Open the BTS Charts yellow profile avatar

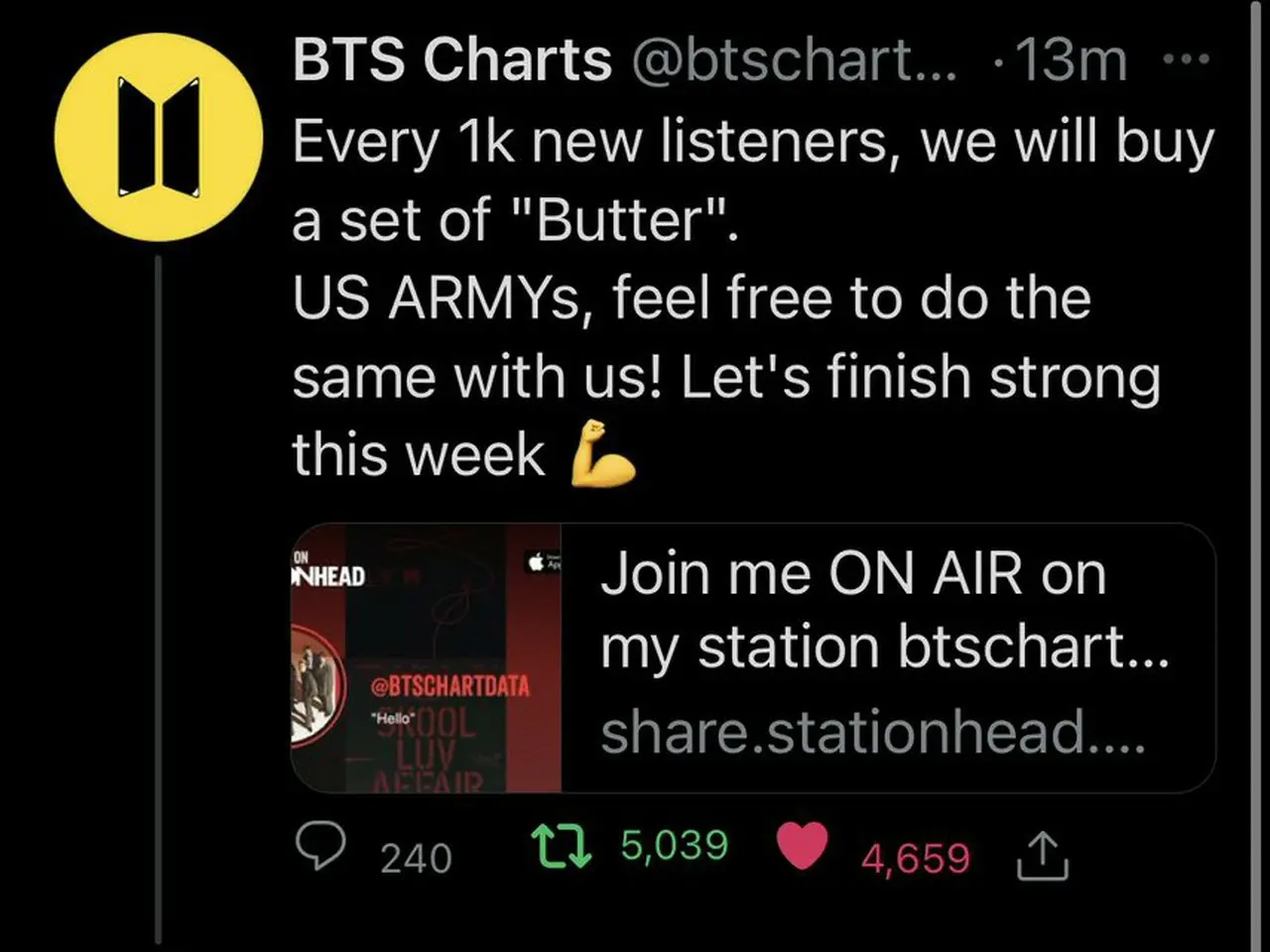point(159,137)
